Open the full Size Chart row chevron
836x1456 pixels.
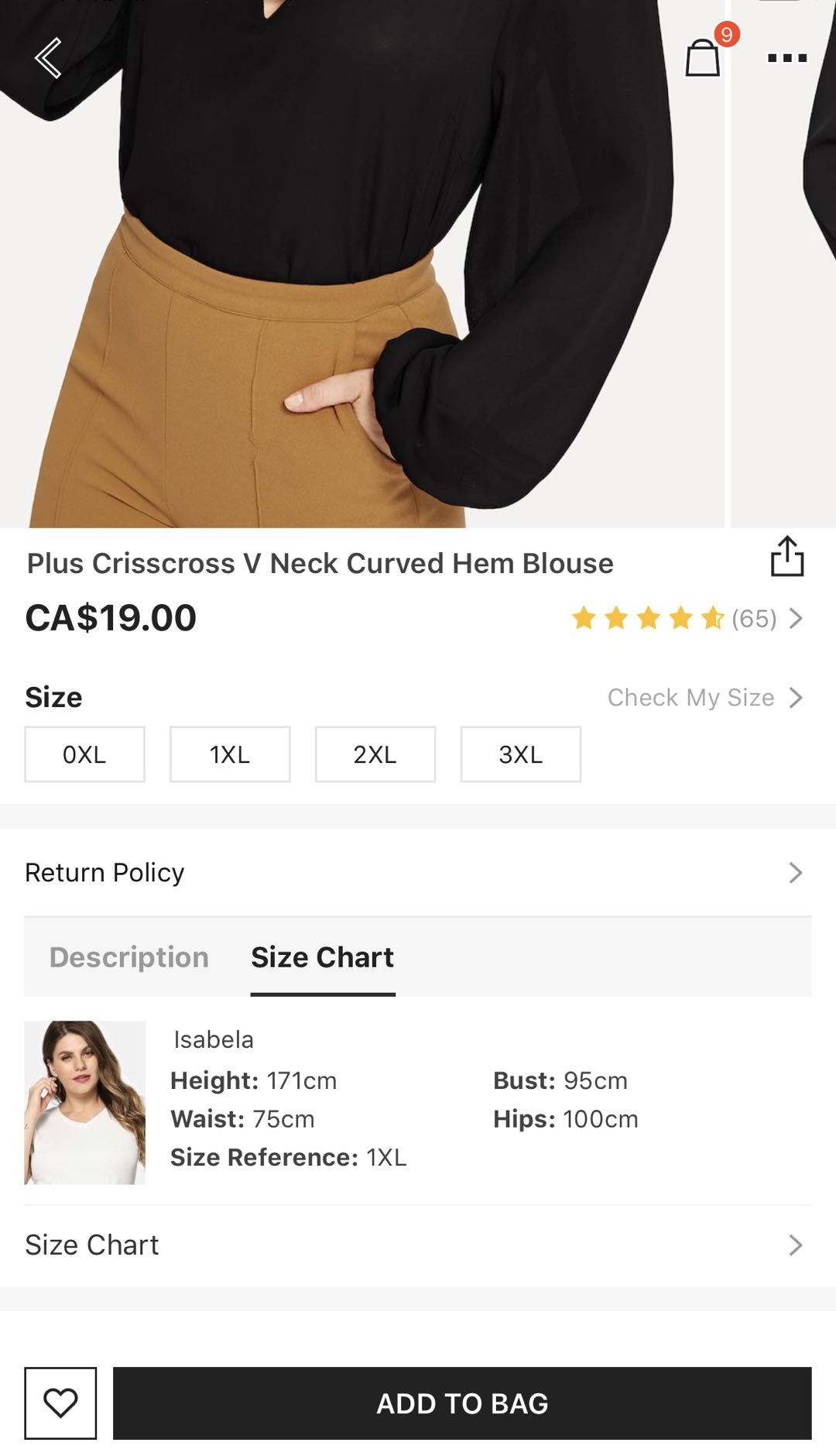tap(795, 1245)
